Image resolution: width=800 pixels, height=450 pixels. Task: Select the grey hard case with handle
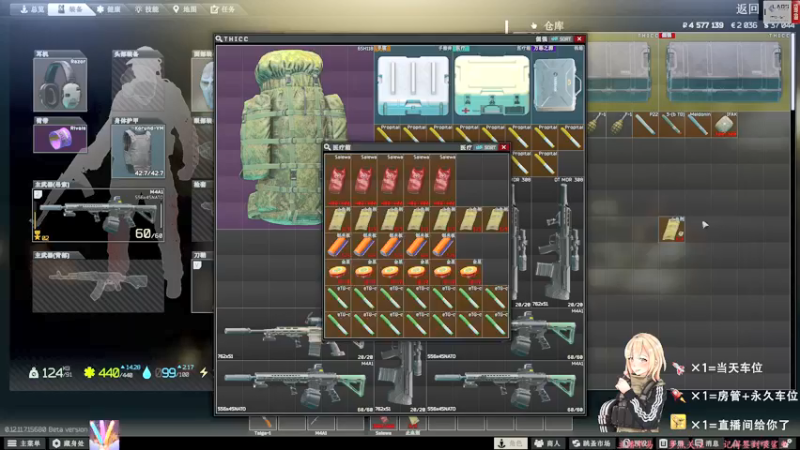pyautogui.click(x=558, y=85)
